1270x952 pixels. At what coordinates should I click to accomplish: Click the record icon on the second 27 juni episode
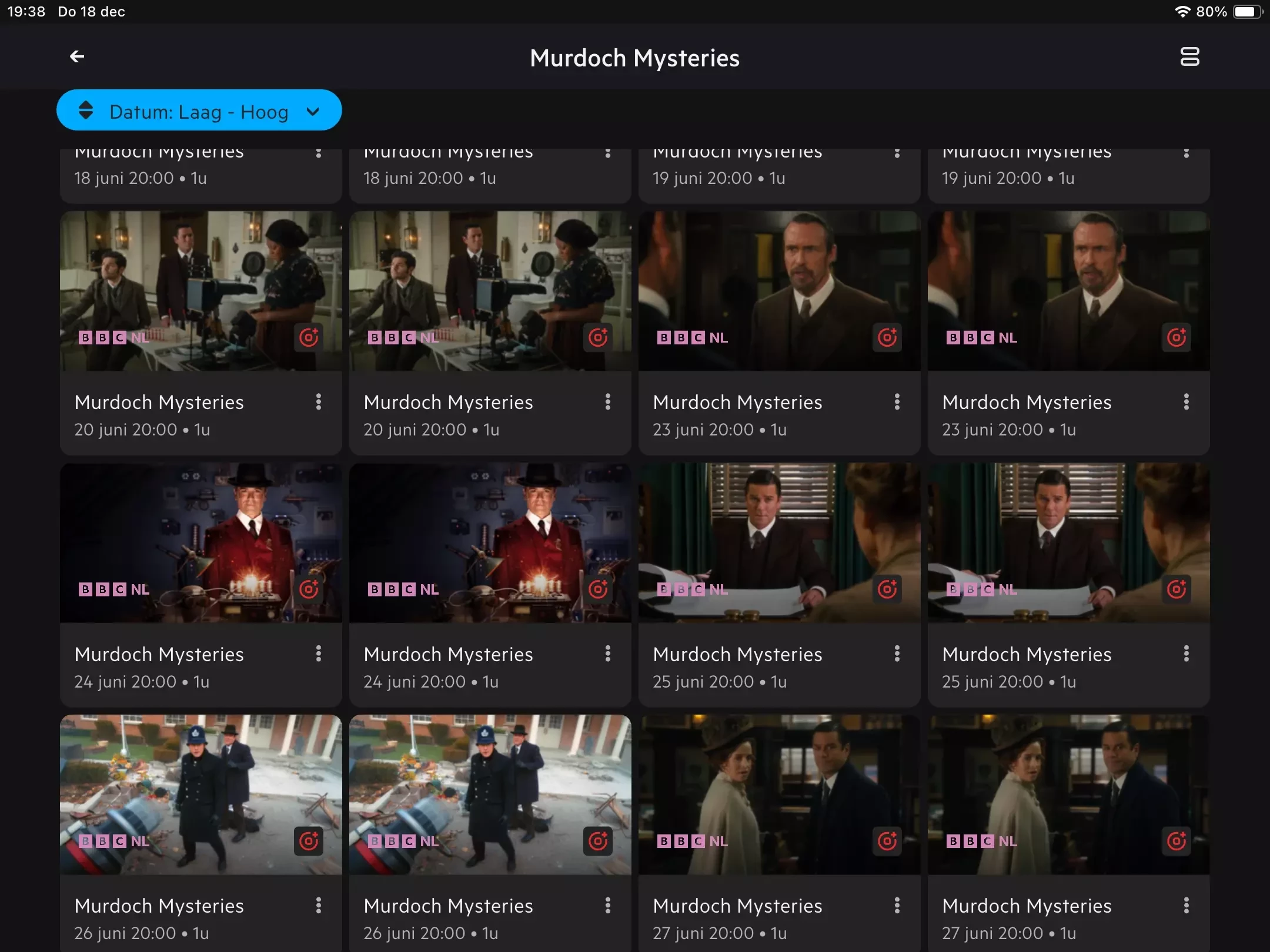click(x=1177, y=841)
